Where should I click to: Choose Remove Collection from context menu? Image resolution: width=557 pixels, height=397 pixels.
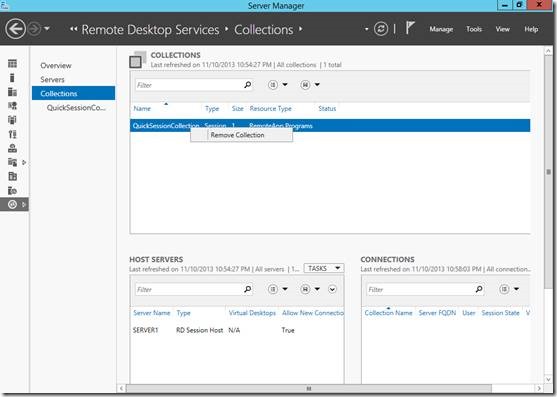click(242, 135)
